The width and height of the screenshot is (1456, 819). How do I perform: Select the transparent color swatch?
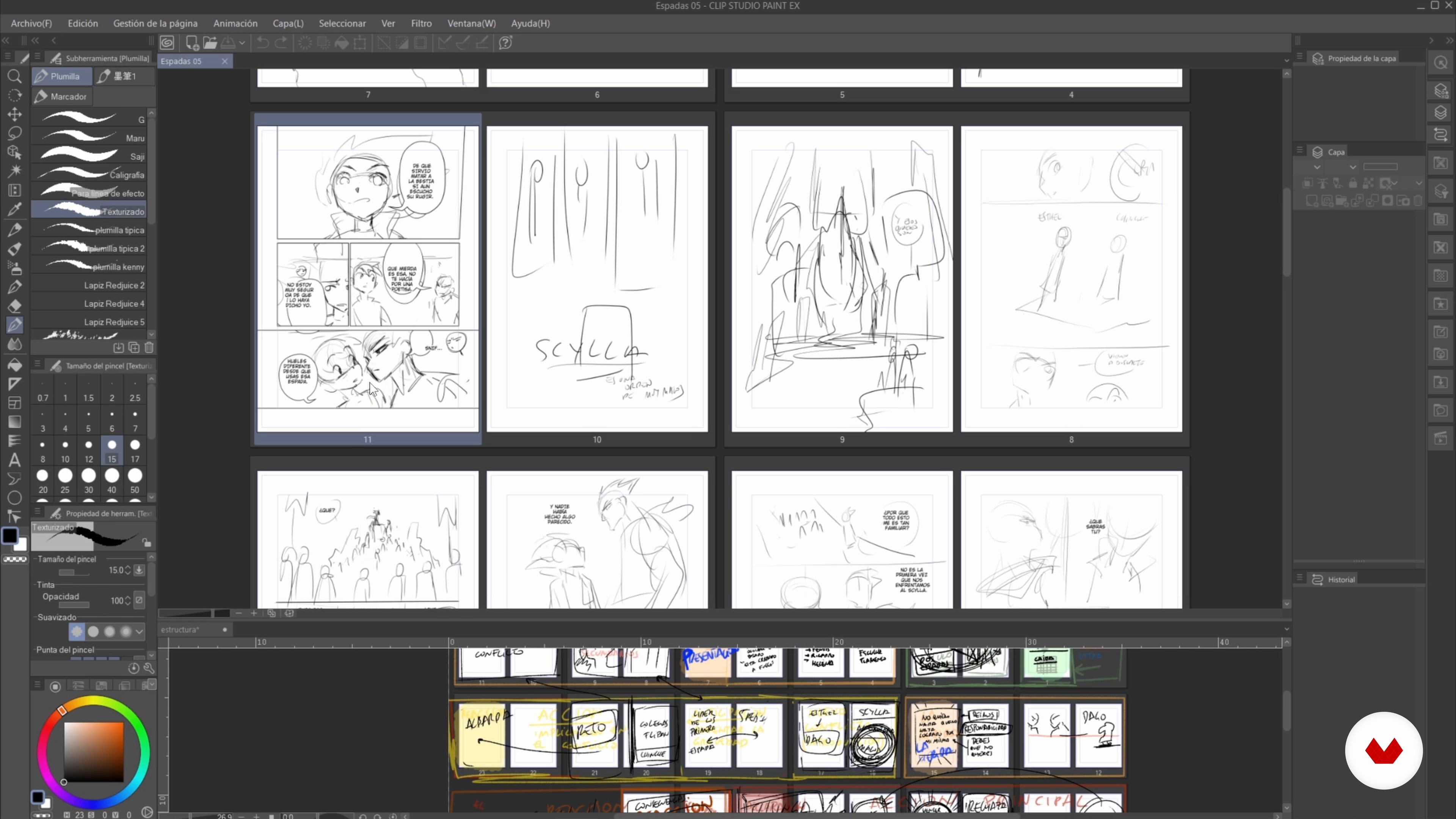click(x=15, y=560)
